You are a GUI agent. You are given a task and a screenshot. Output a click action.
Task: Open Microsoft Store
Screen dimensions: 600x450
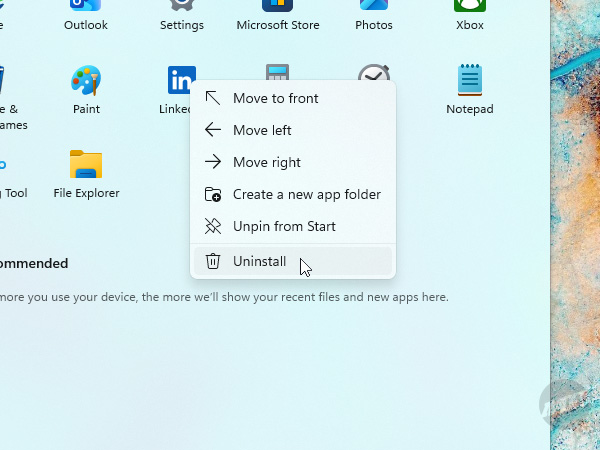tap(277, 8)
